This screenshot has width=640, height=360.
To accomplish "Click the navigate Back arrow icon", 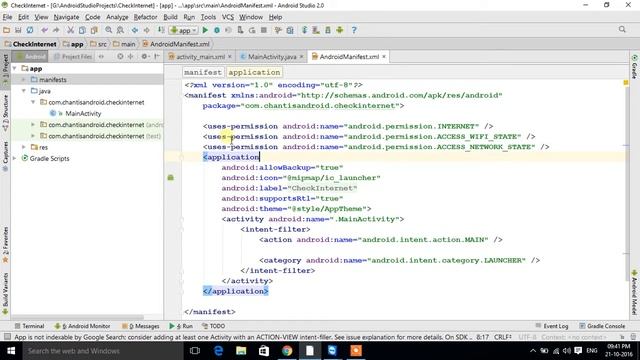I will click(135, 30).
